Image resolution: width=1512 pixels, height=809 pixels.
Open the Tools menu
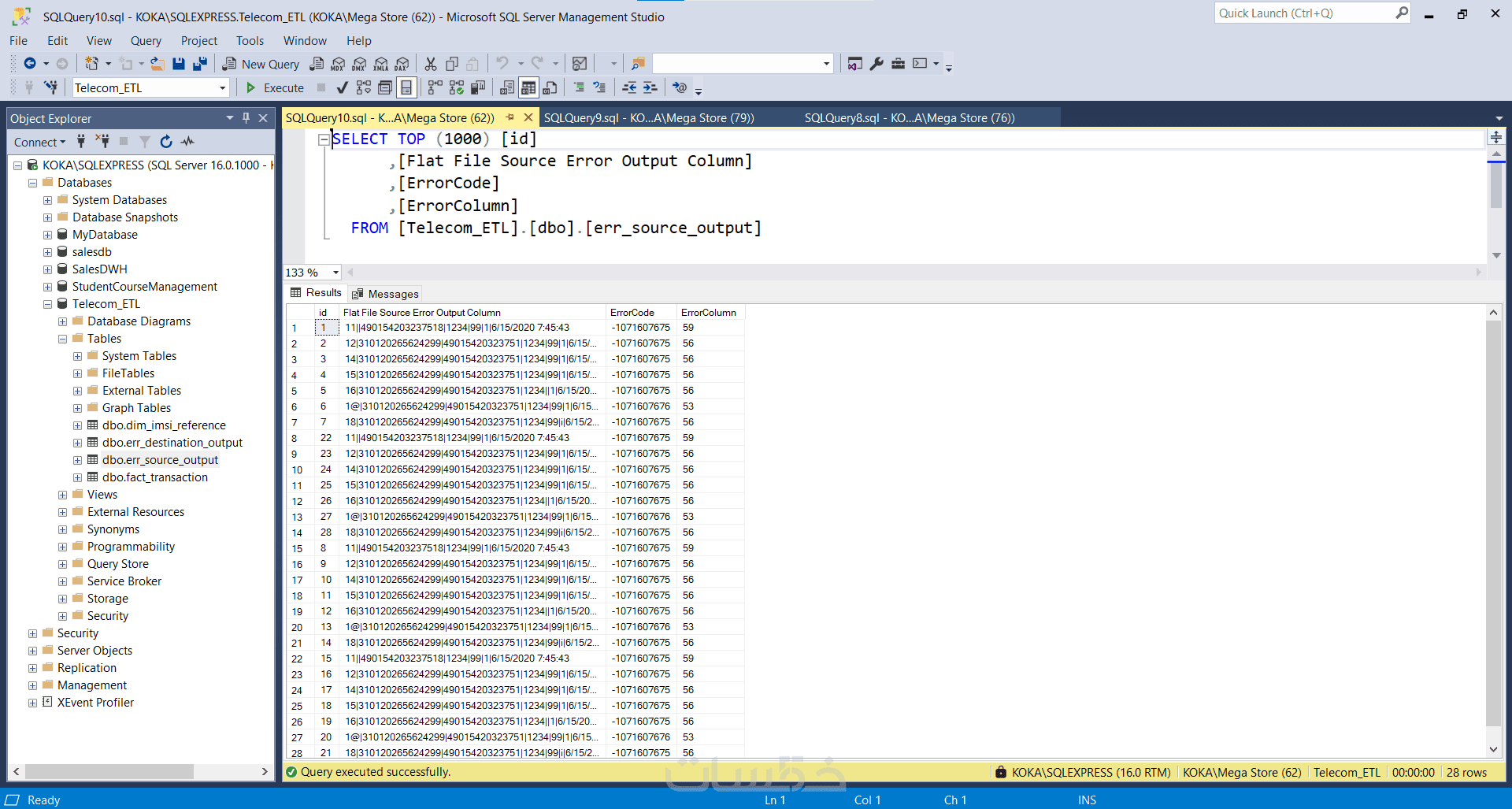point(250,41)
